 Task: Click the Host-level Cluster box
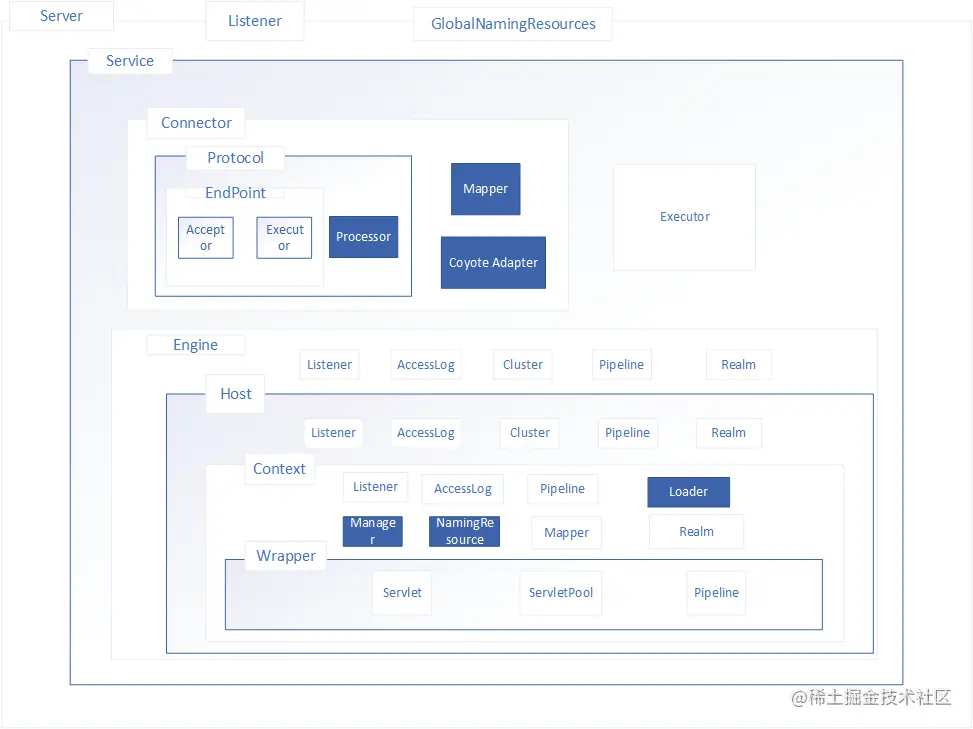(x=529, y=433)
